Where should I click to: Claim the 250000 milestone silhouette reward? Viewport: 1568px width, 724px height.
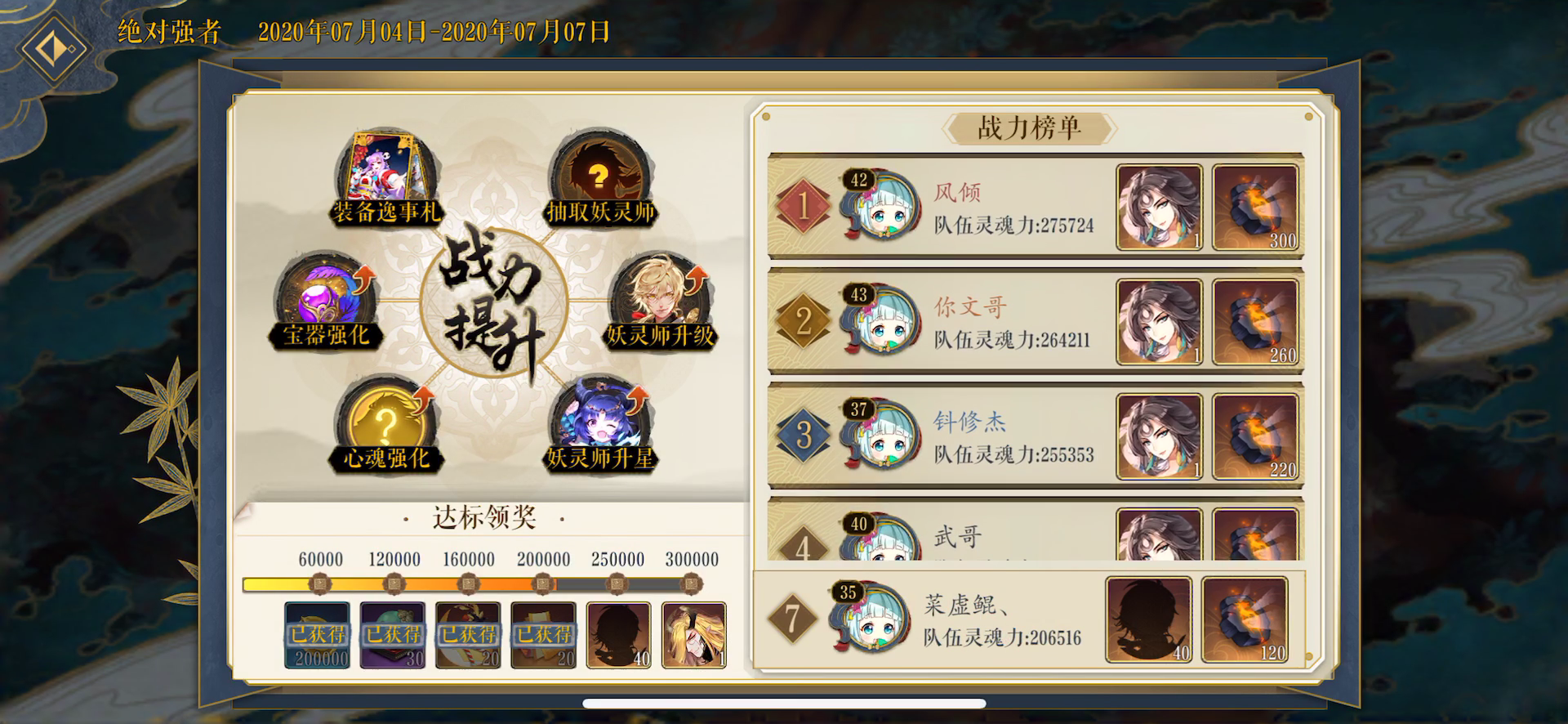619,635
